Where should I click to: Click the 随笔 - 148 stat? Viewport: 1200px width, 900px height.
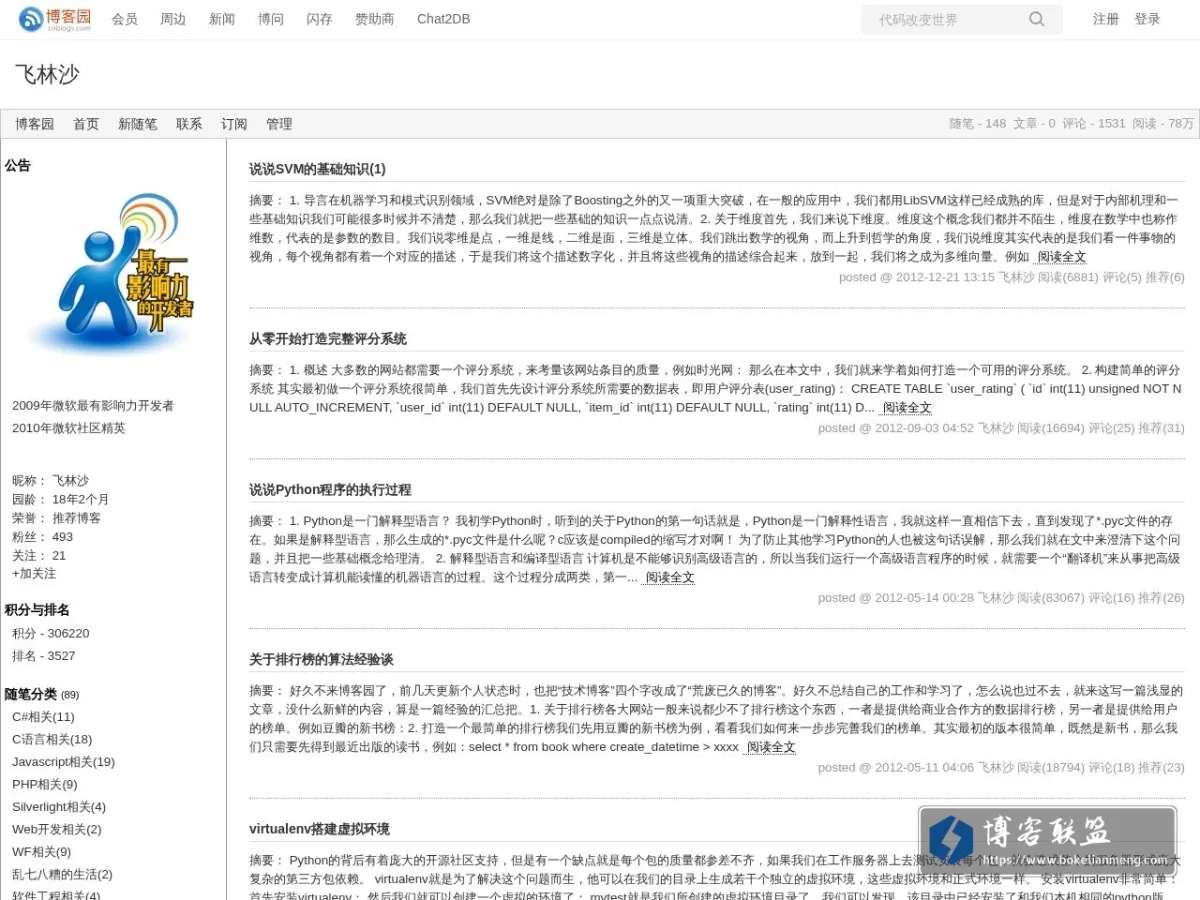[x=977, y=124]
